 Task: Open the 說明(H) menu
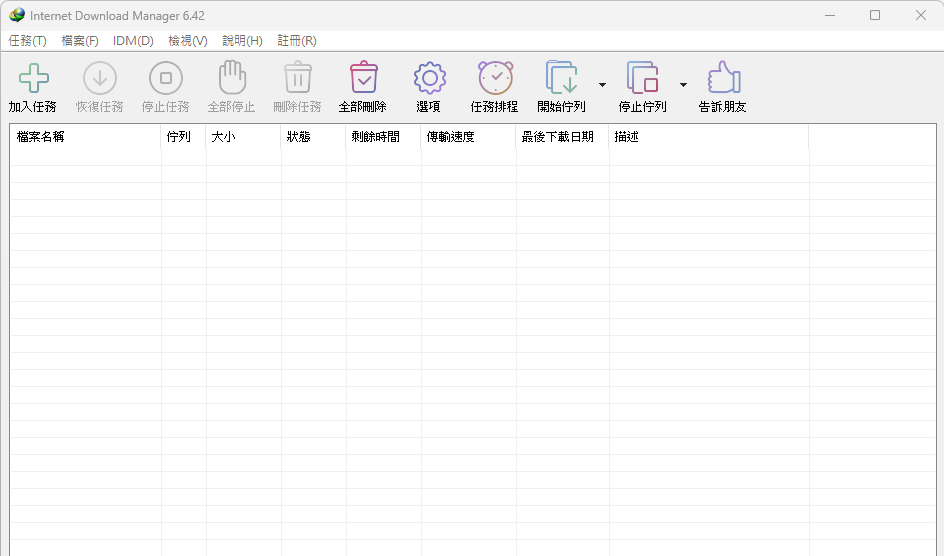[x=242, y=41]
